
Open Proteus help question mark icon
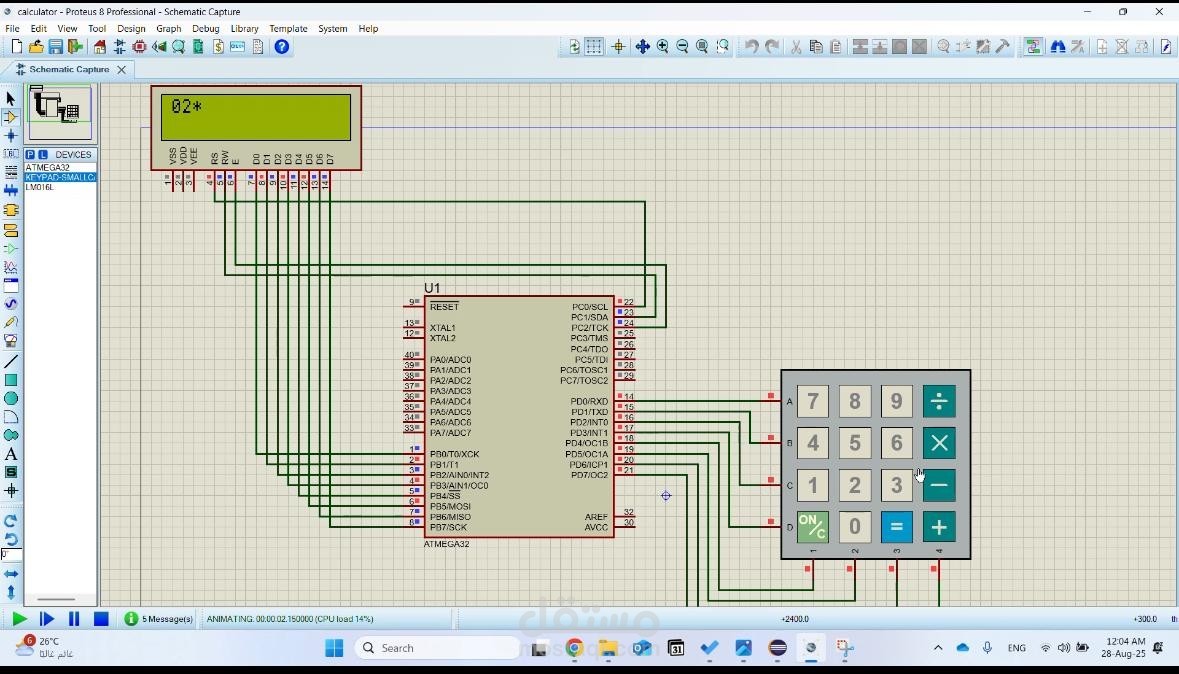(x=281, y=47)
